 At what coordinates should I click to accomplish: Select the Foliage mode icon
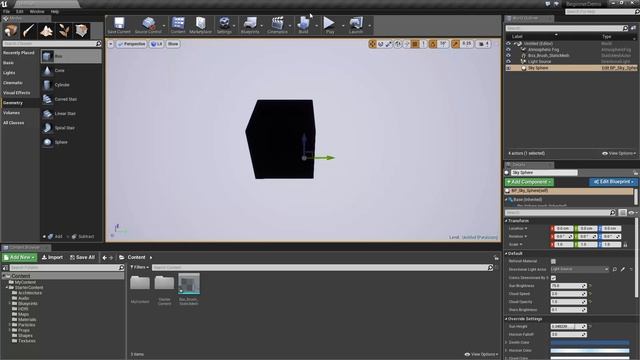(64, 31)
